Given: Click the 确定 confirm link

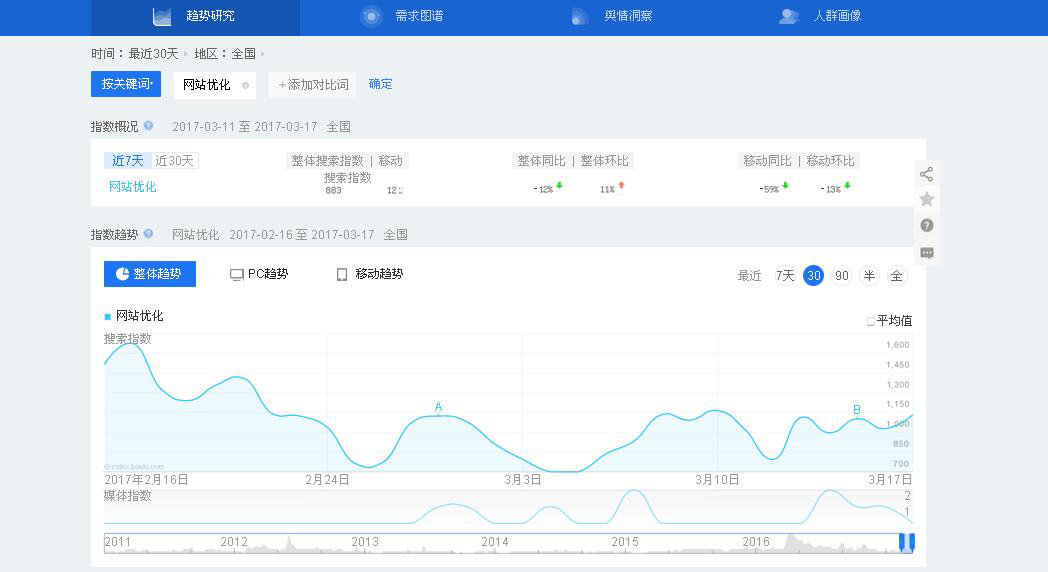Looking at the screenshot, I should (380, 84).
